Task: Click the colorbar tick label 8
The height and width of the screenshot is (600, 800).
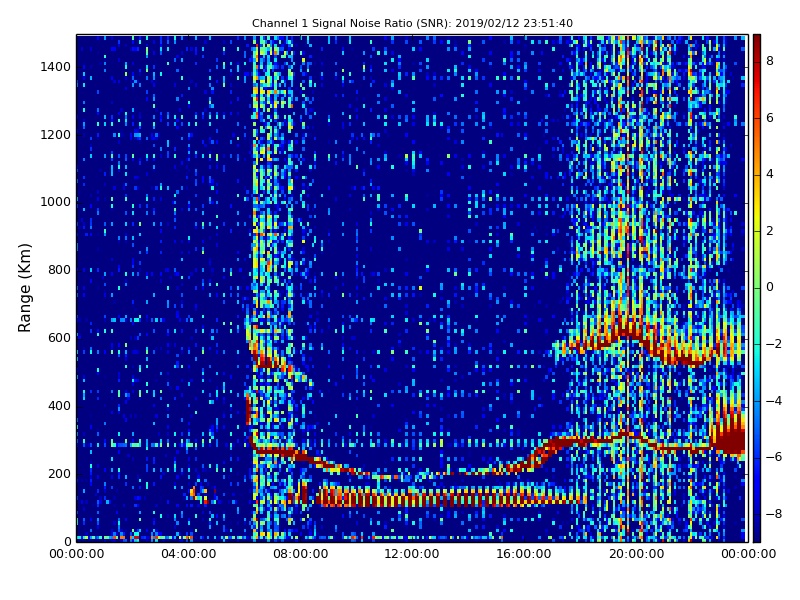Action: [770, 61]
